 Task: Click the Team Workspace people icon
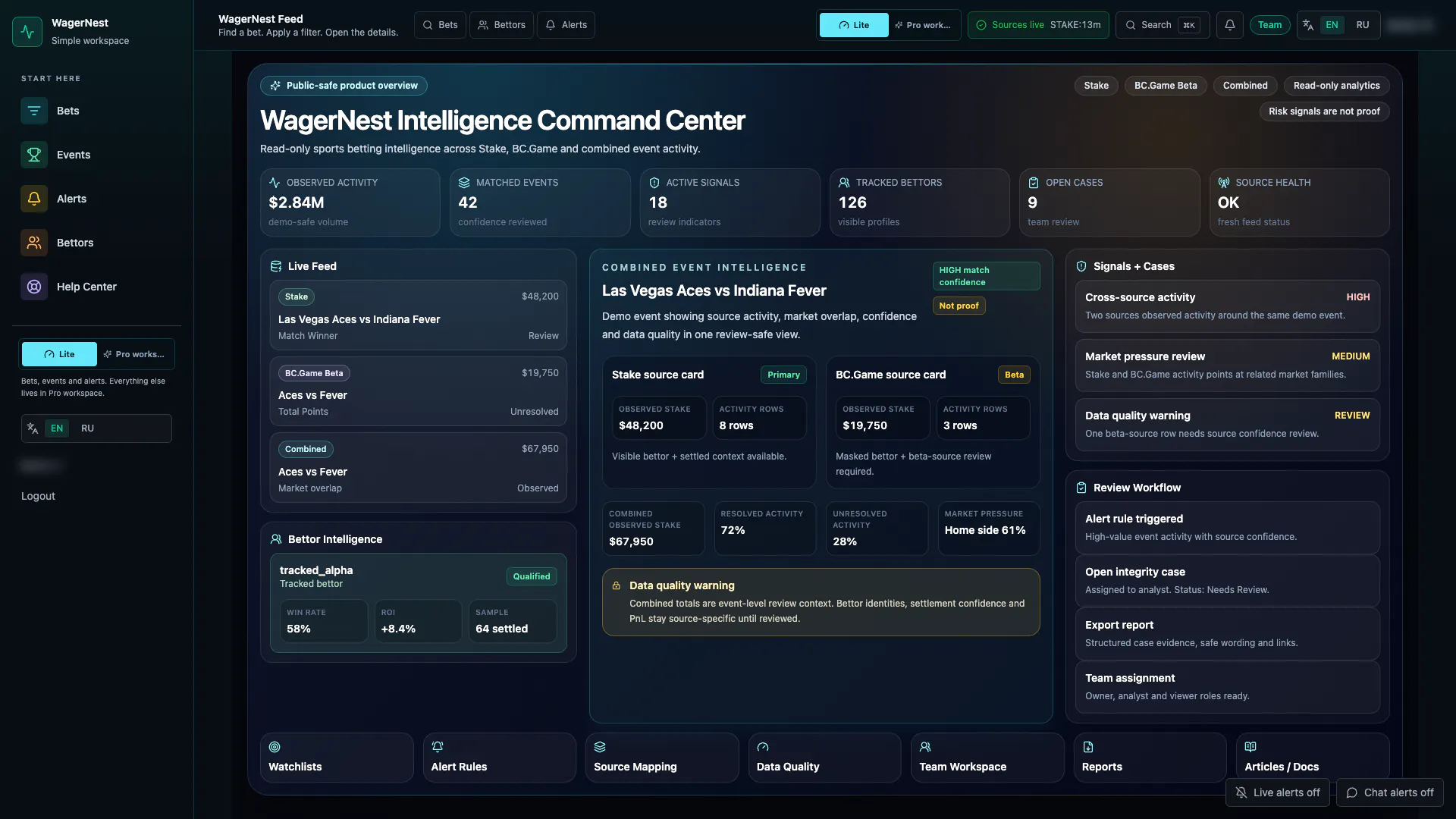coord(925,747)
